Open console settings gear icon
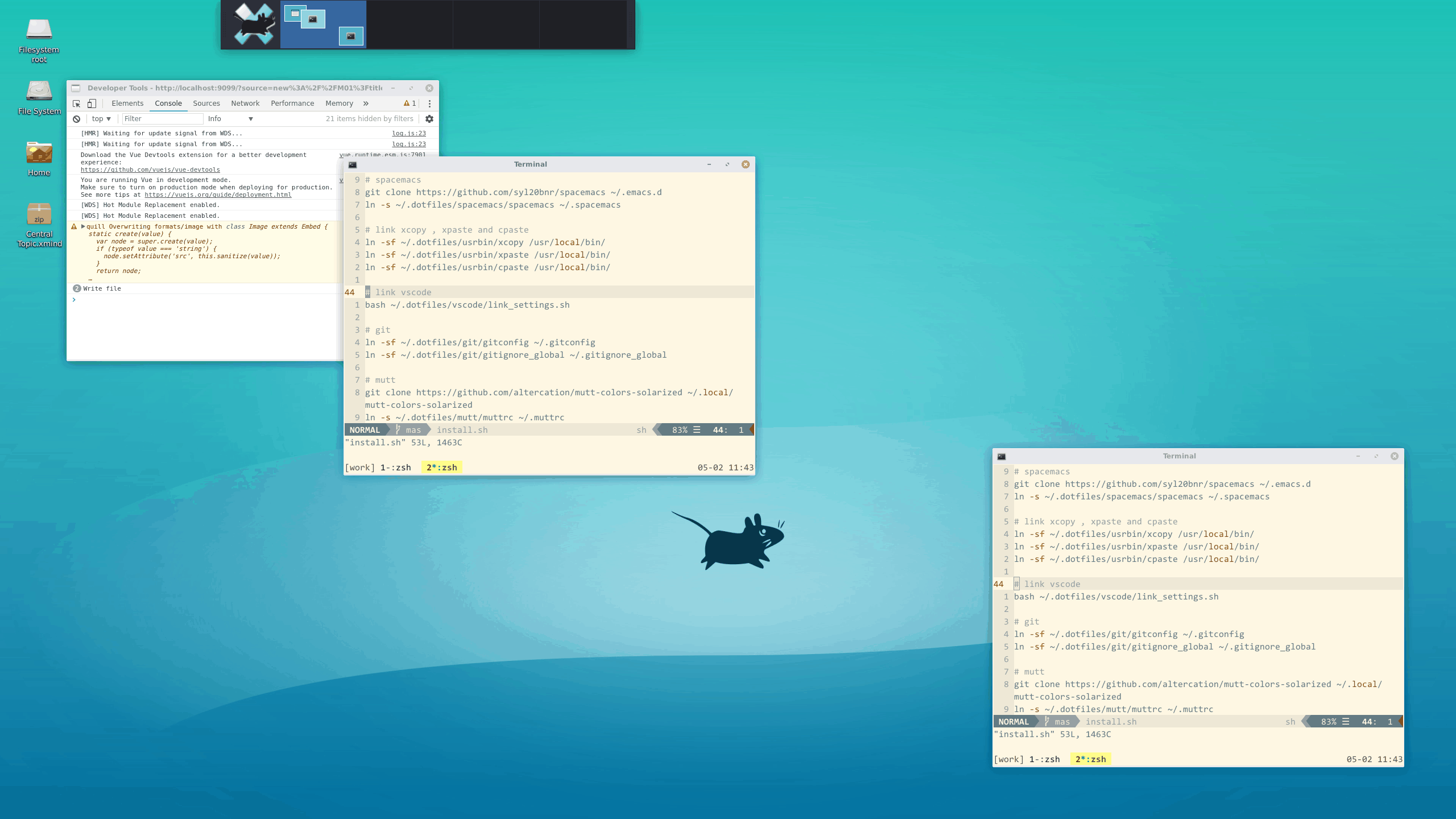Viewport: 1456px width, 819px height. [x=429, y=119]
